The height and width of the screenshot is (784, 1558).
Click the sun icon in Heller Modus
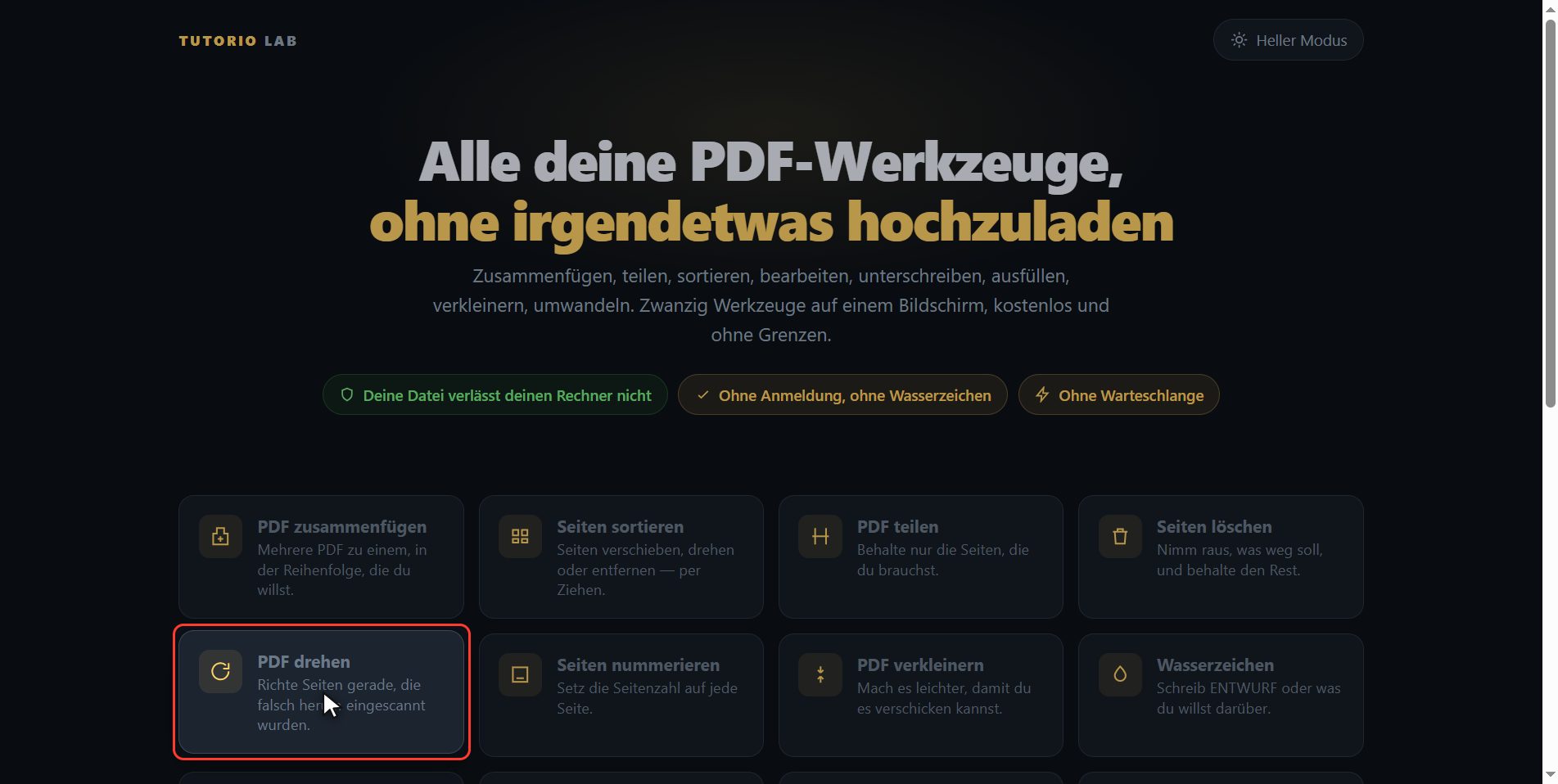tap(1240, 40)
